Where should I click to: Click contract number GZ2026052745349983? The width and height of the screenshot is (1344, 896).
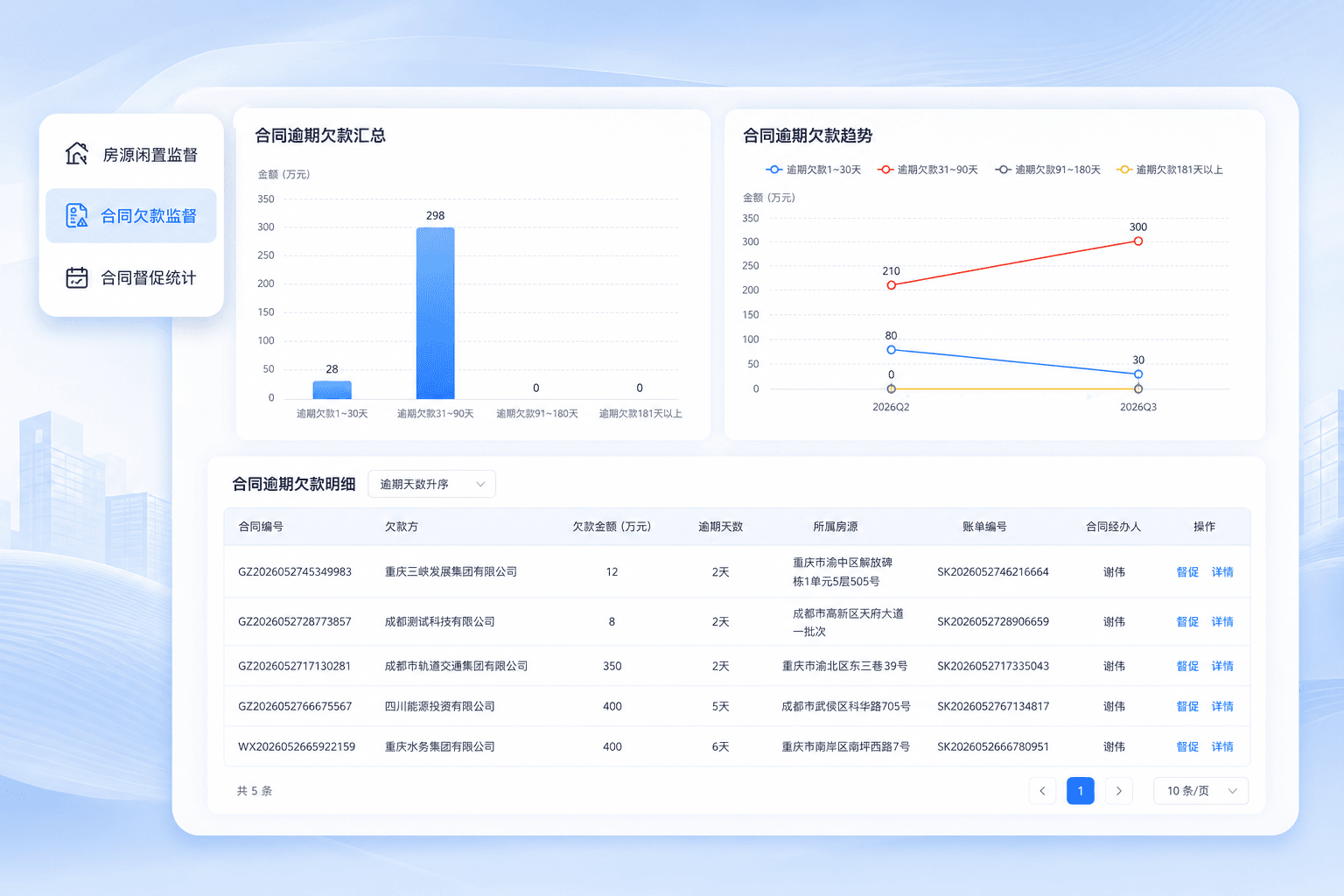coord(295,572)
